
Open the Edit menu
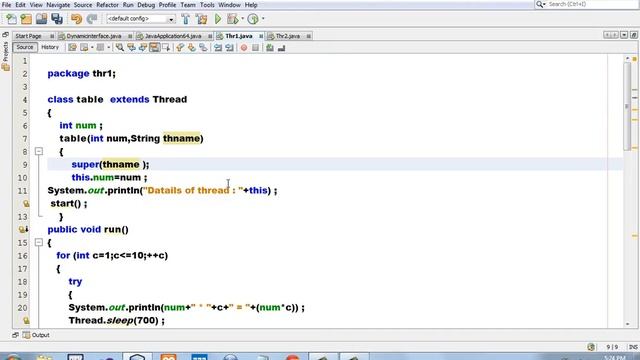point(20,5)
